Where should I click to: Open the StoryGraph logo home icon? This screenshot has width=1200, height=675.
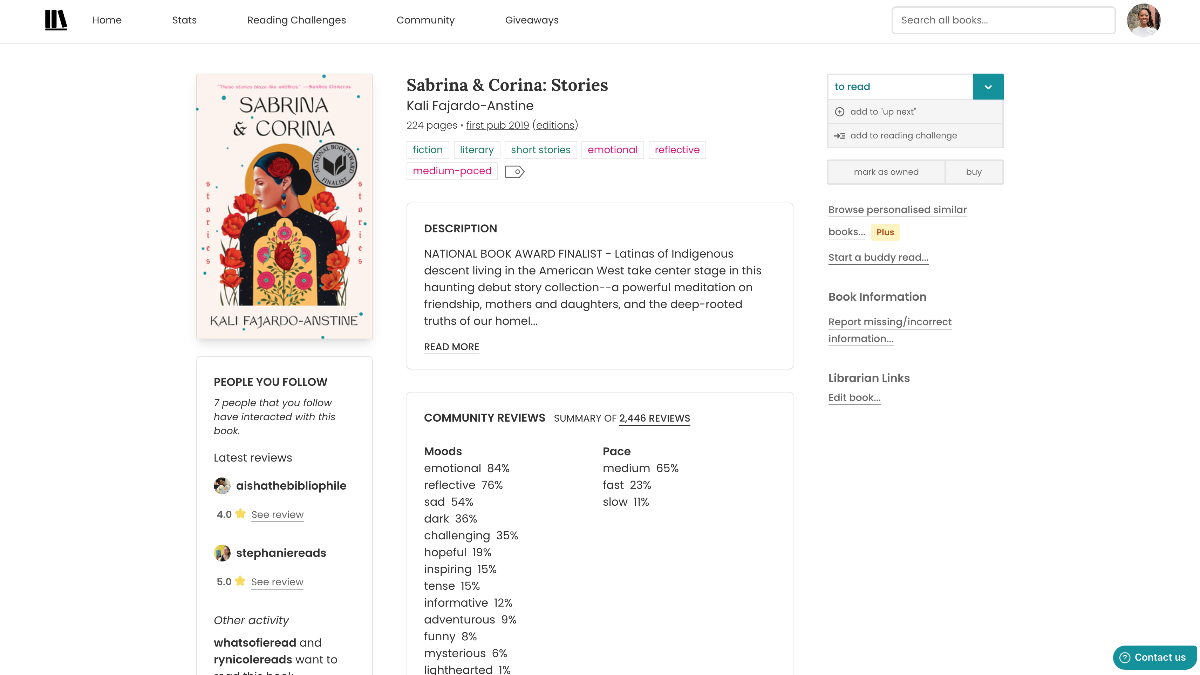tap(56, 20)
